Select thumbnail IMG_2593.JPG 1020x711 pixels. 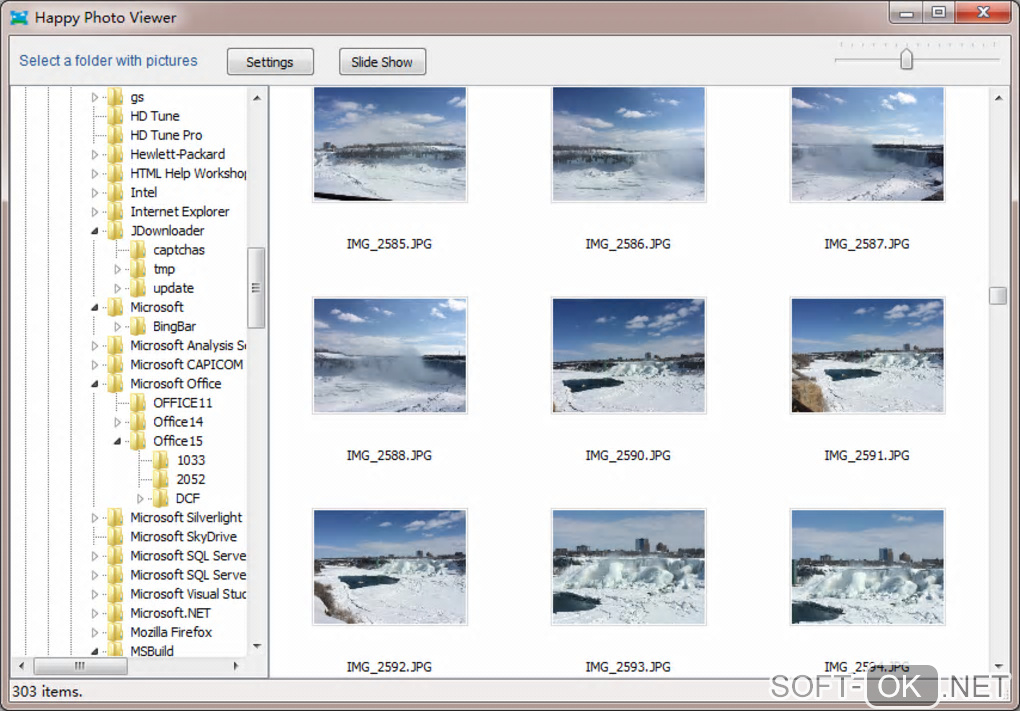click(x=628, y=567)
